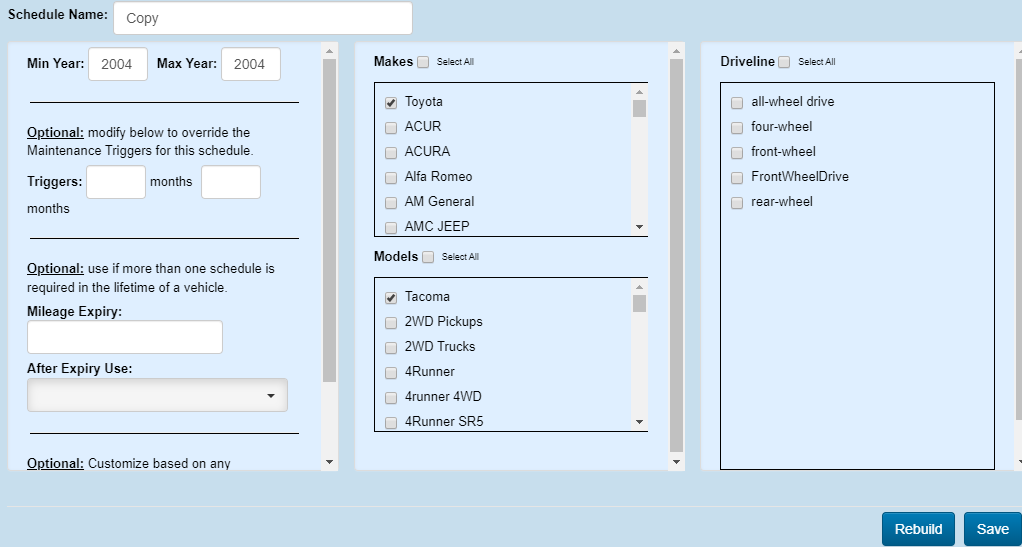
Task: Click the first Triggers months field
Action: [116, 182]
